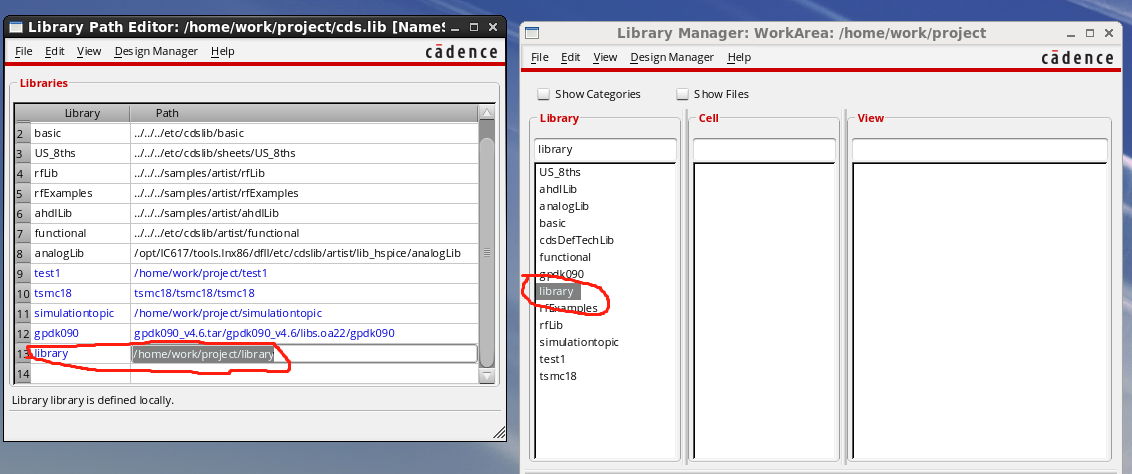Close the Library Manager window

1109,33
